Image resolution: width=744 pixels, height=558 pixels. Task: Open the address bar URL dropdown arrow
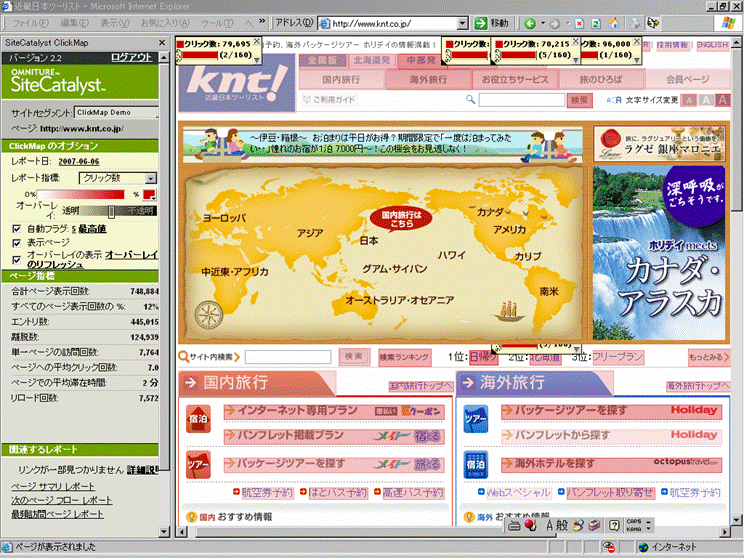click(466, 22)
